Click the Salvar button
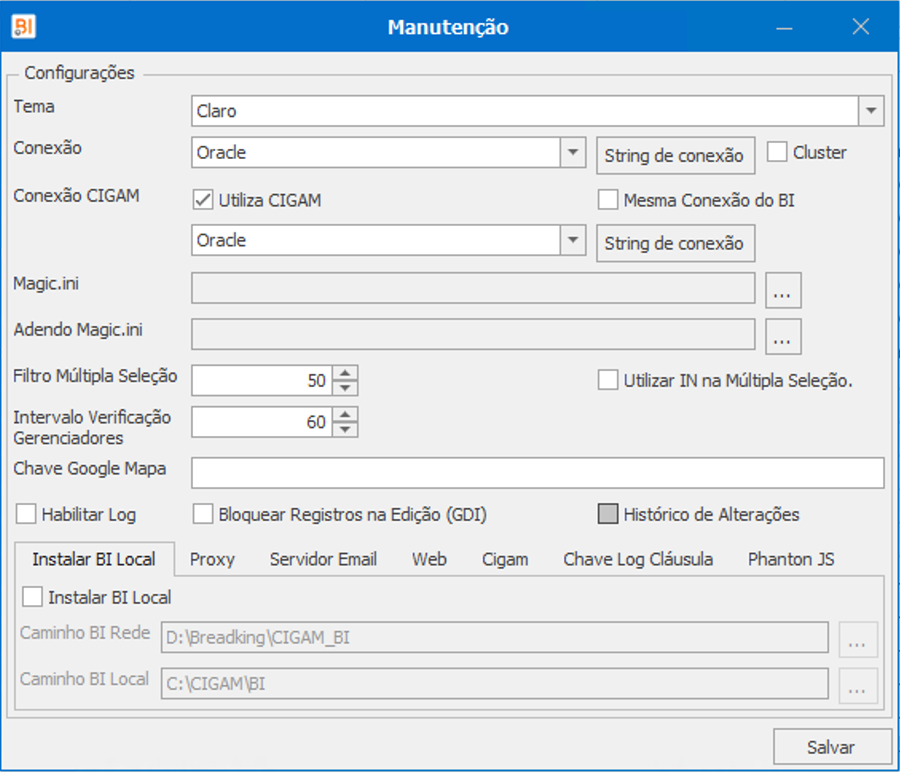Image resolution: width=900 pixels, height=772 pixels. [831, 747]
